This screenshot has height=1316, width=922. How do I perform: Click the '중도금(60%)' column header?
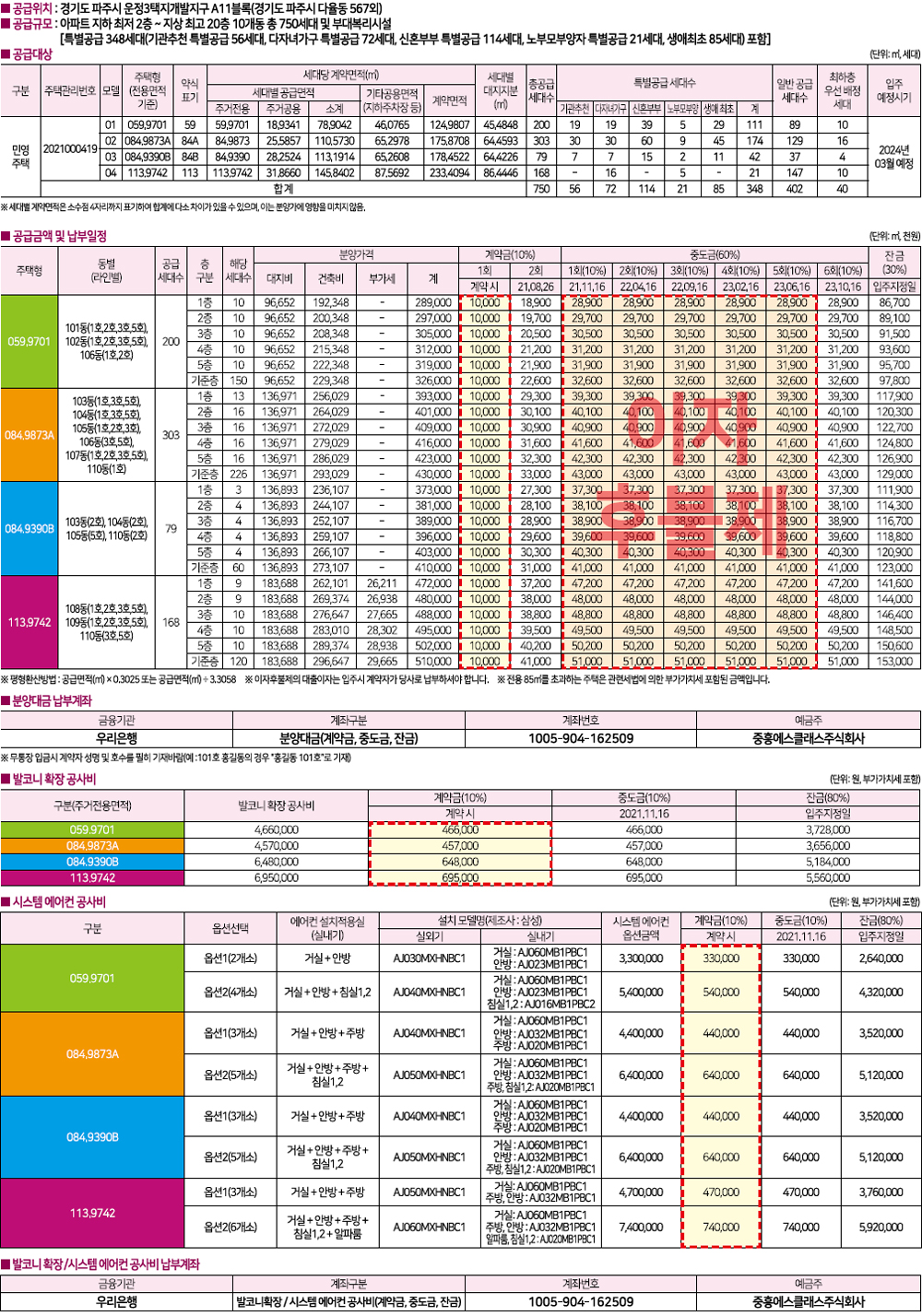point(715,254)
